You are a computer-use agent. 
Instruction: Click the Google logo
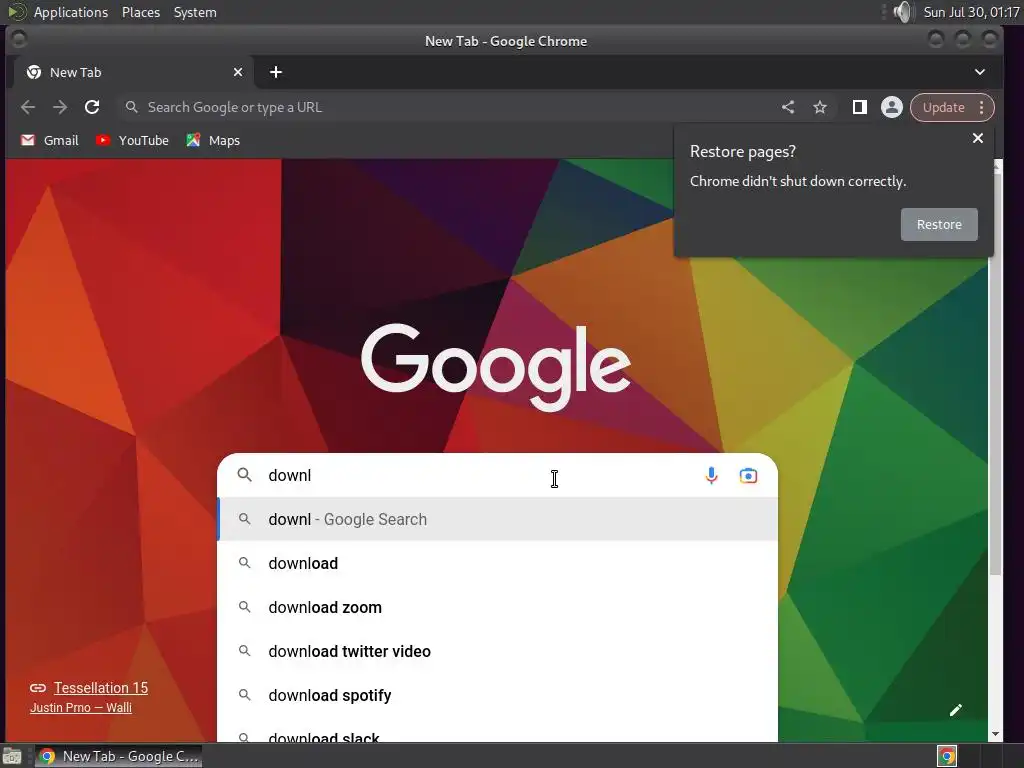point(496,367)
